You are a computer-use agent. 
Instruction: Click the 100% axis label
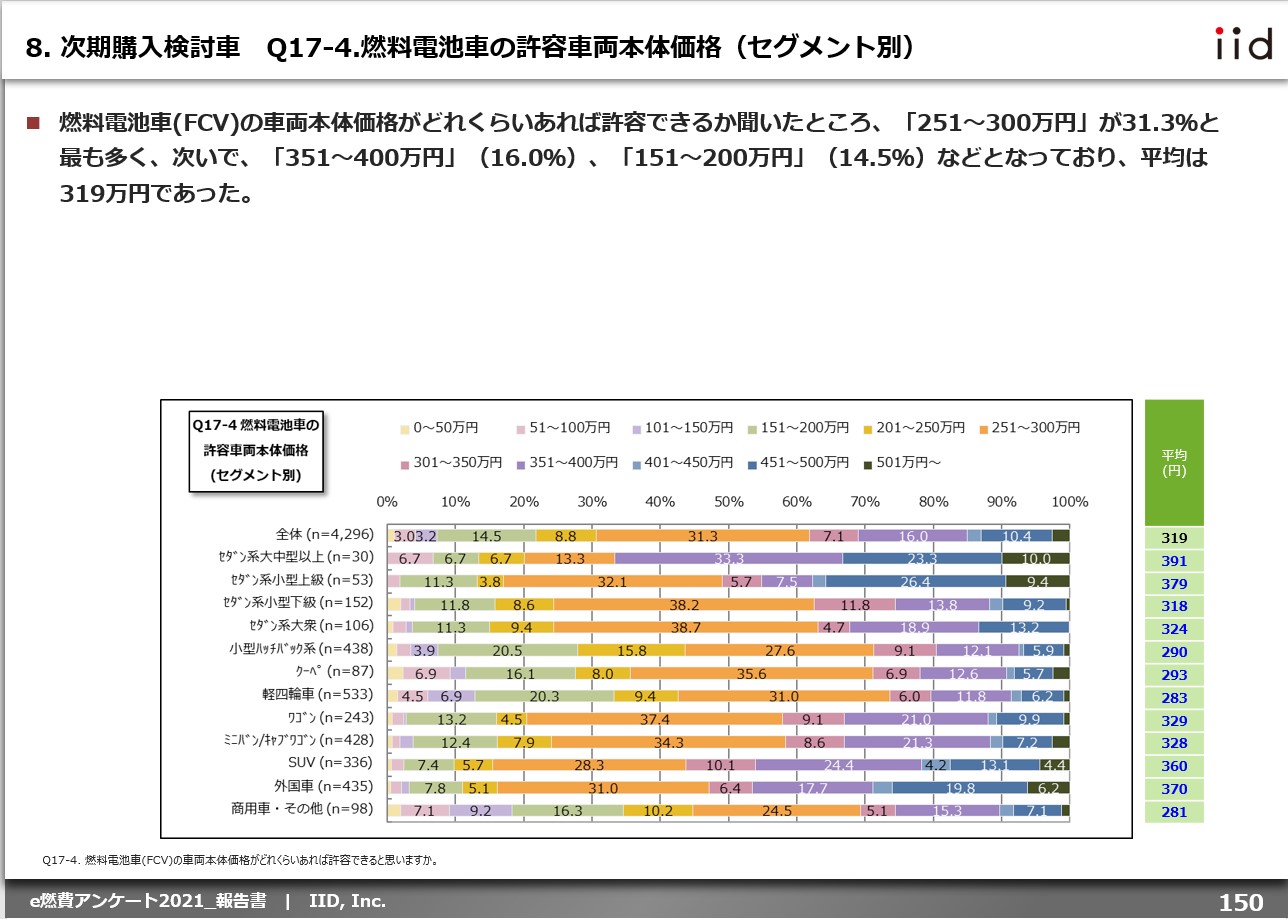(1070, 502)
